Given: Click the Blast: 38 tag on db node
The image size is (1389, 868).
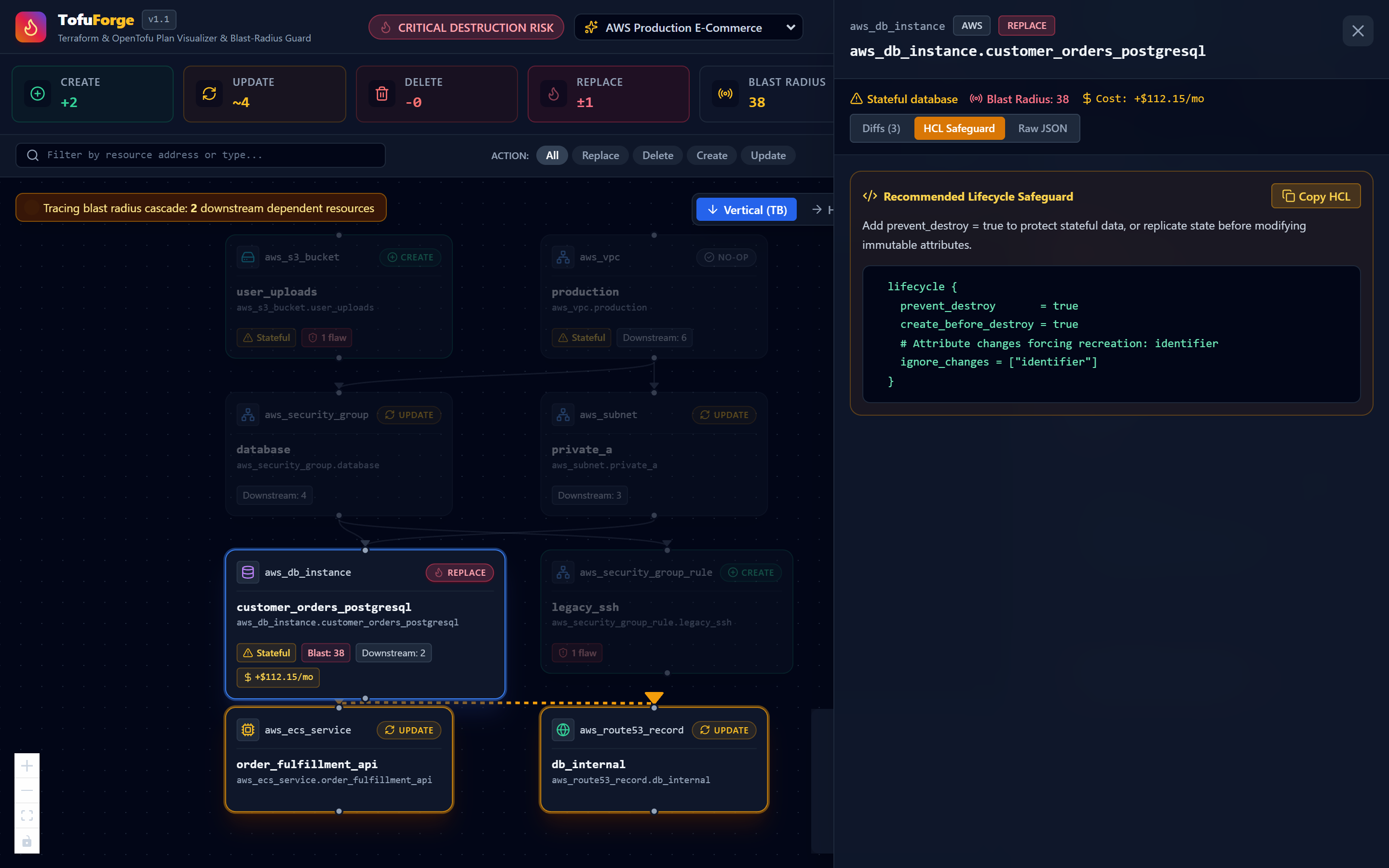Looking at the screenshot, I should click(x=326, y=653).
